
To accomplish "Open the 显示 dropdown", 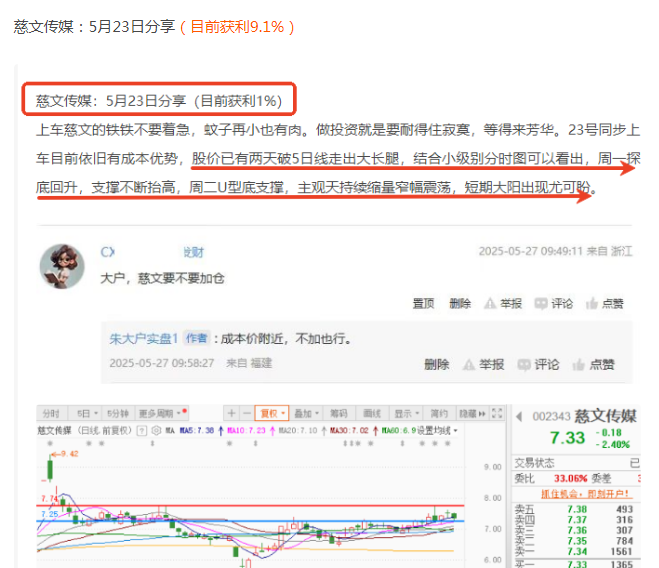I will pos(406,414).
